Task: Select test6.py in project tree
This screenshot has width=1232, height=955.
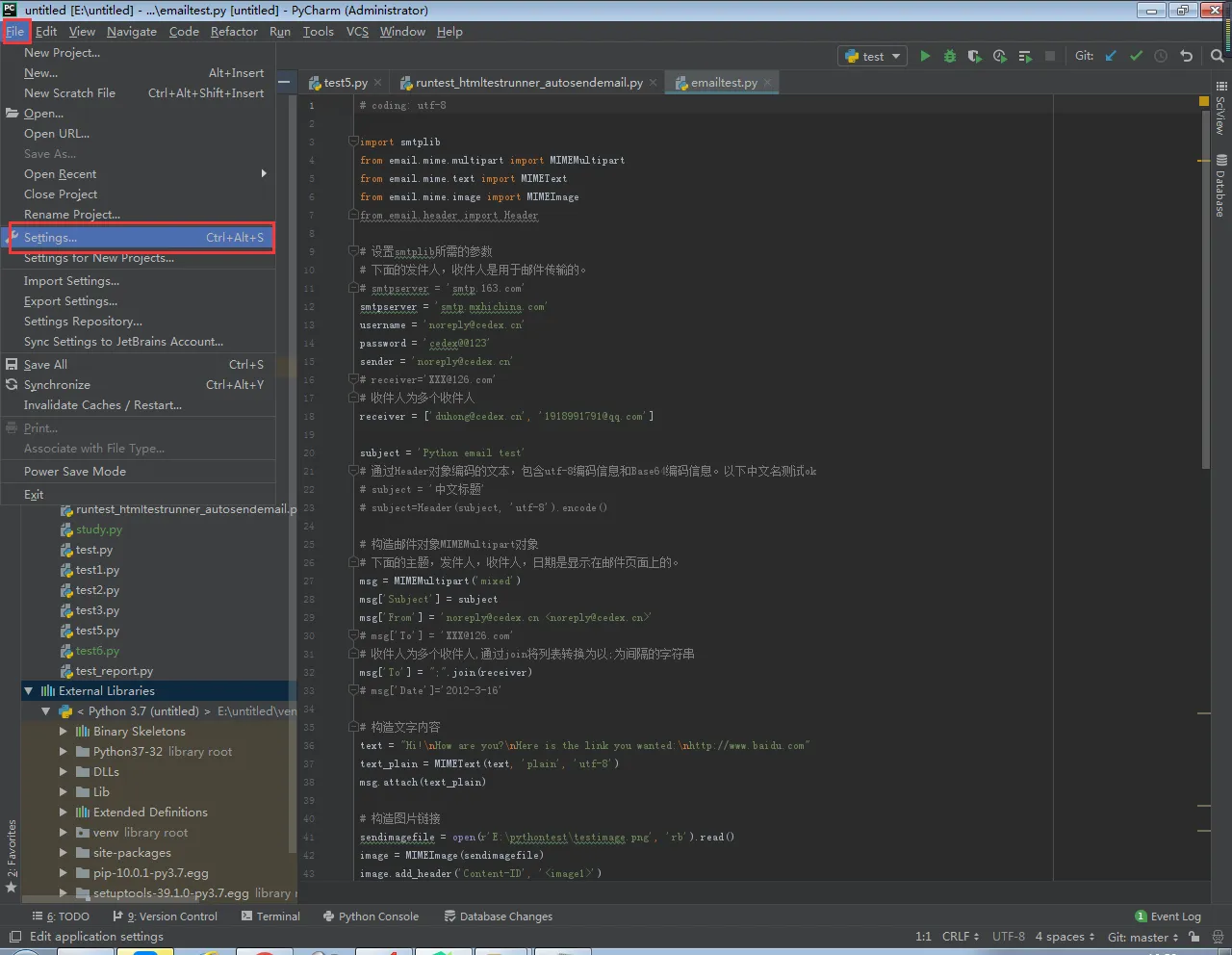Action: (x=97, y=651)
